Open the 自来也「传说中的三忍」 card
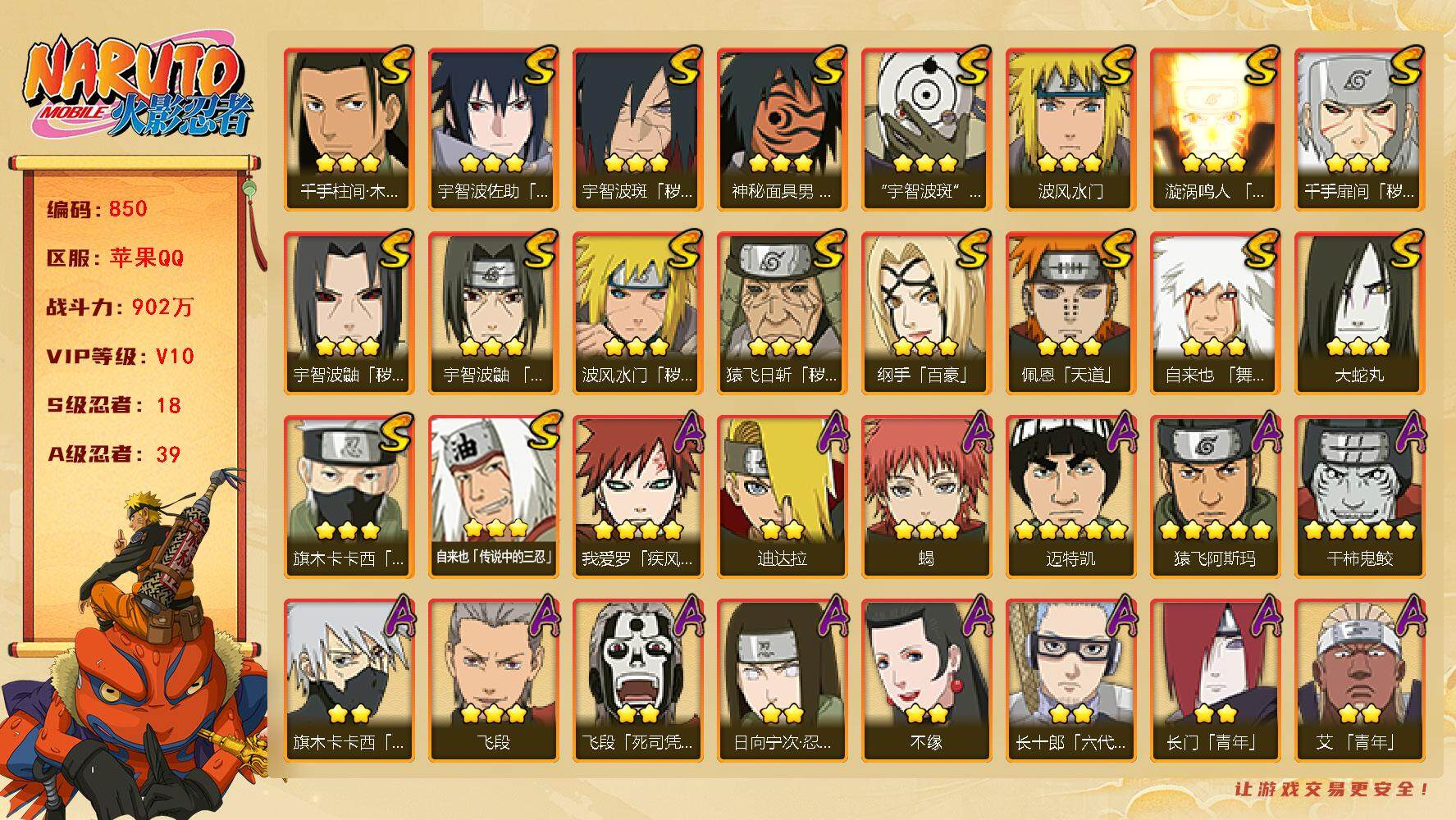Image resolution: width=1456 pixels, height=820 pixels. pyautogui.click(x=493, y=497)
